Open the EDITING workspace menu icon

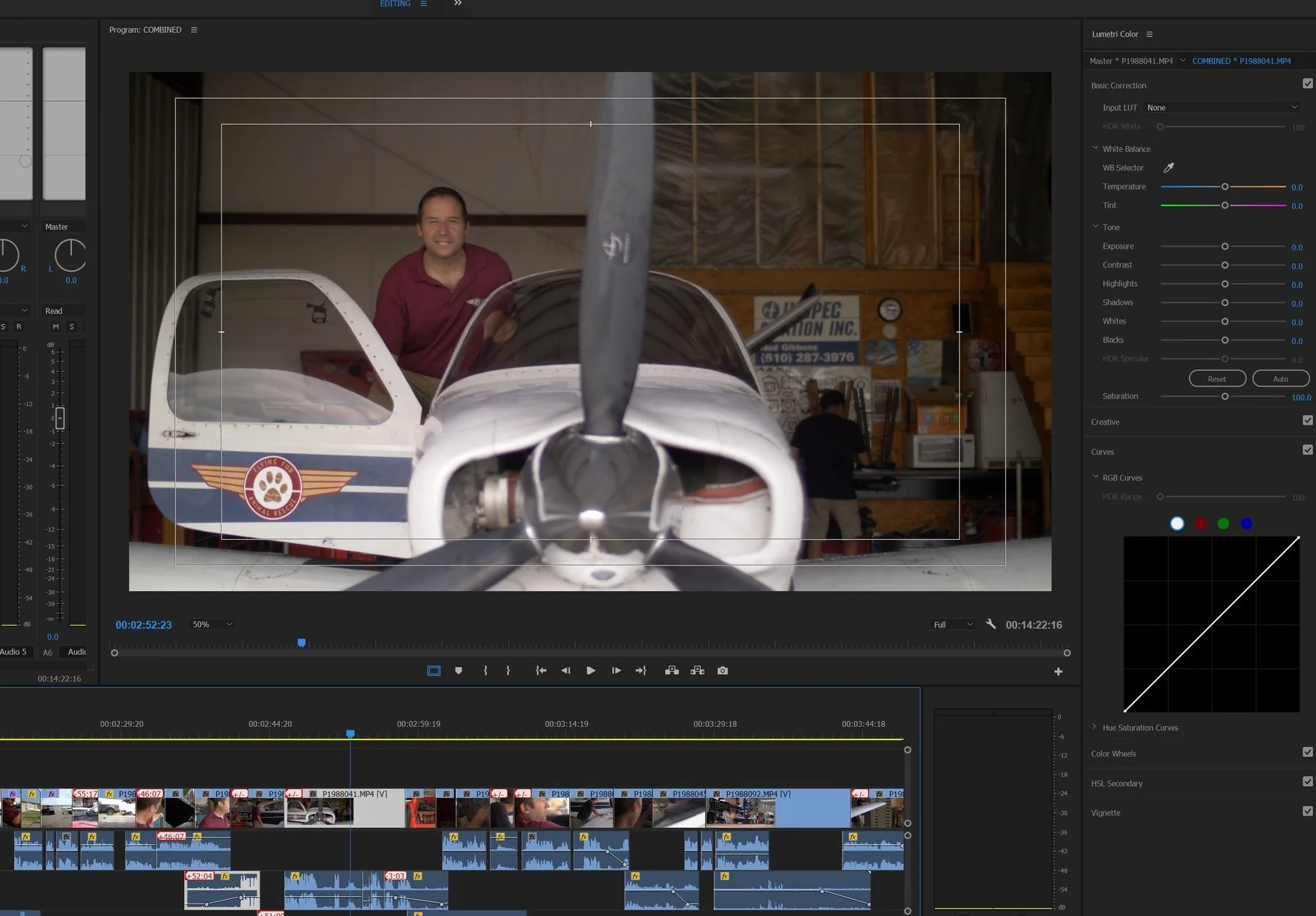[x=423, y=4]
